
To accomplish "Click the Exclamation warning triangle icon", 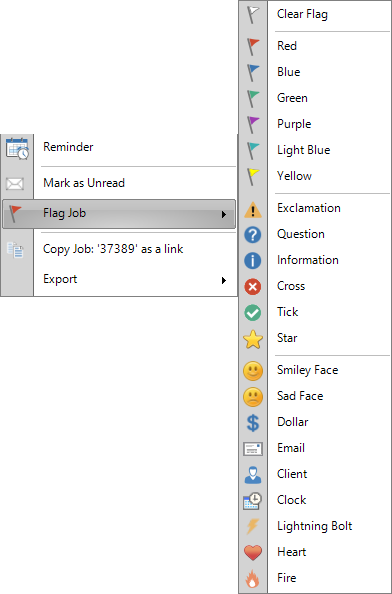I will (x=253, y=209).
